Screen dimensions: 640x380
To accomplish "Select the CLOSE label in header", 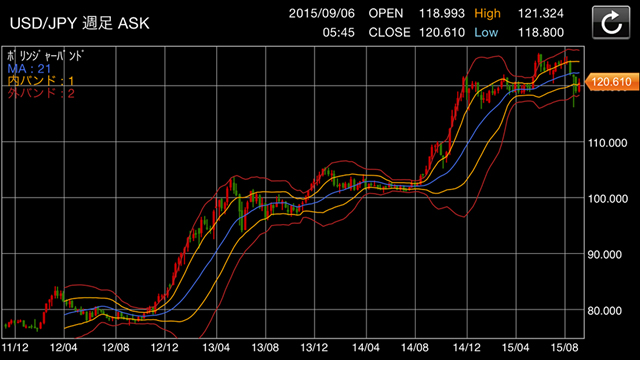I will (389, 32).
